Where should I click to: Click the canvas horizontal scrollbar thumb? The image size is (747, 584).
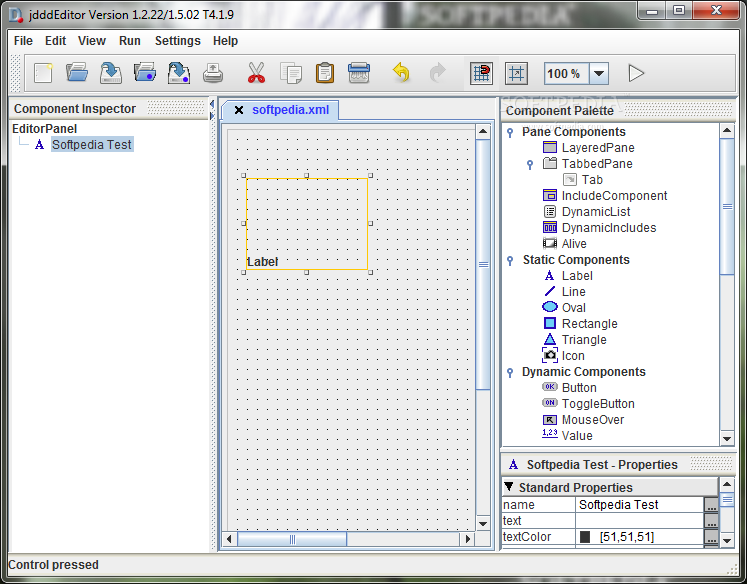[292, 539]
